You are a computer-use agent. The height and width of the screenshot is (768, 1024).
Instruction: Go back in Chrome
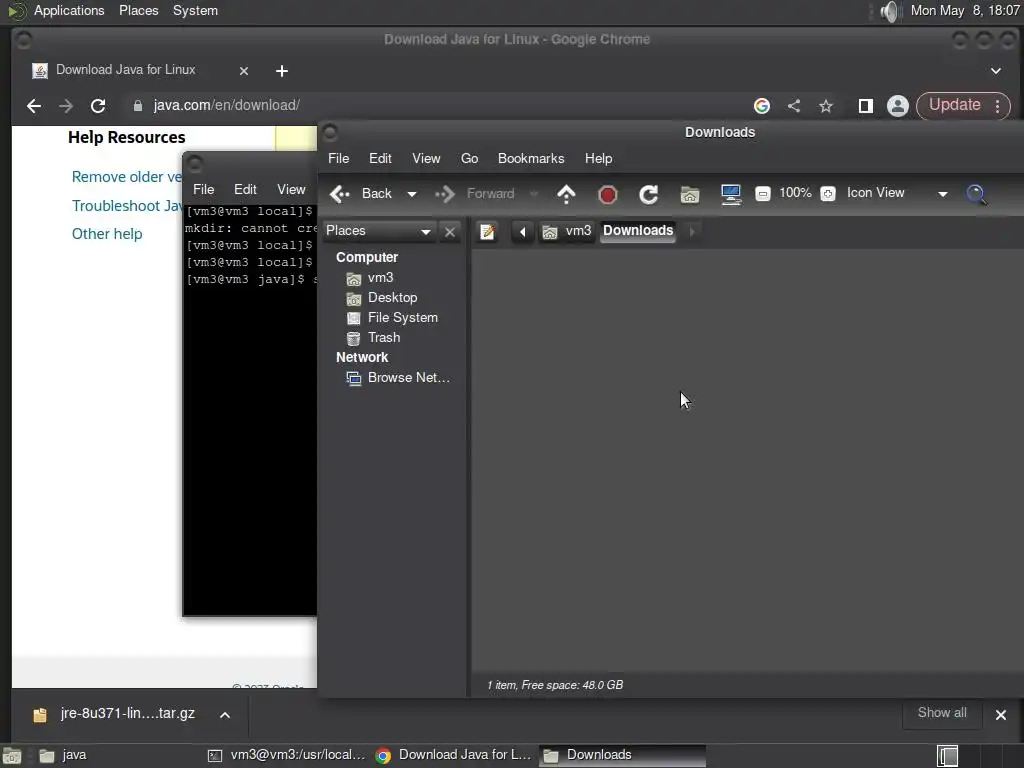tap(34, 106)
